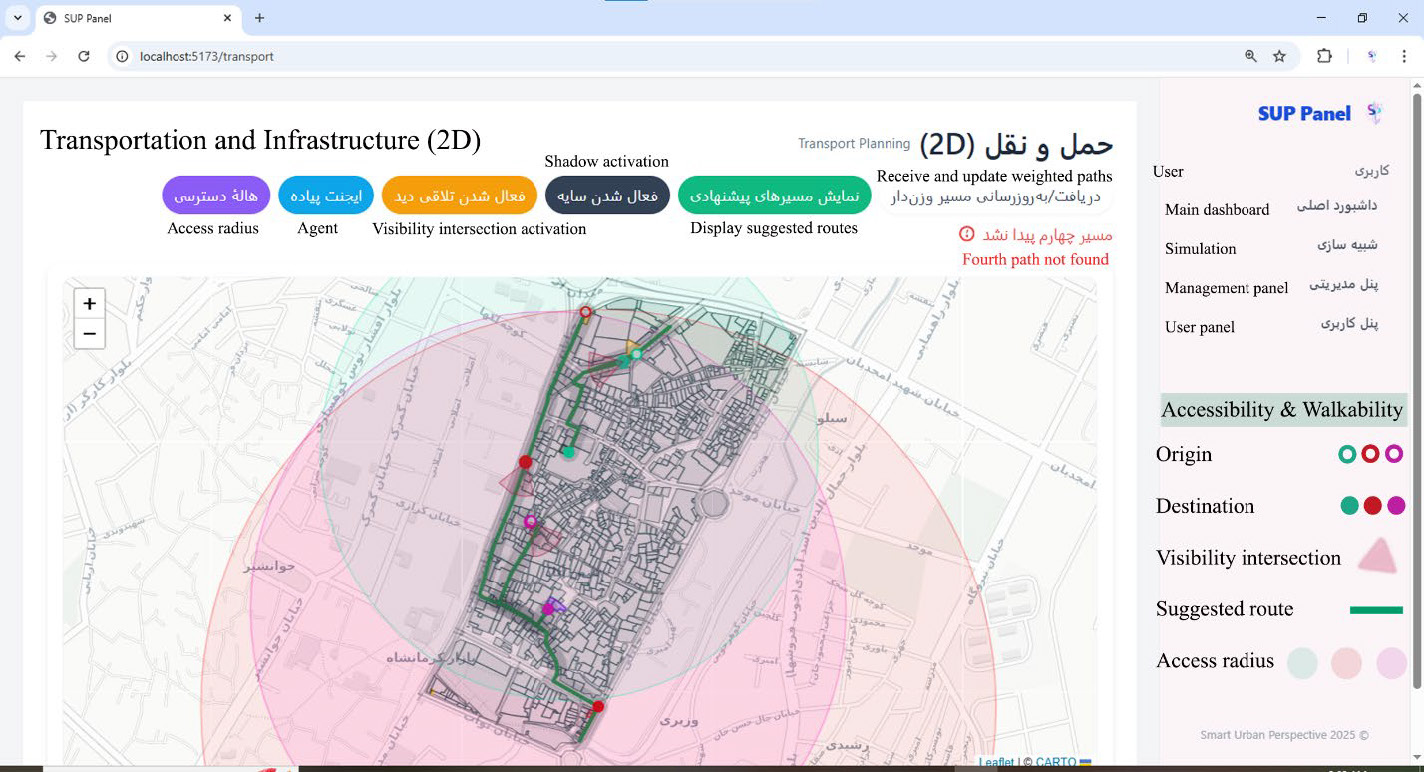This screenshot has height=772, width=1424.
Task: Click the map zoom out minus button
Action: coord(89,333)
